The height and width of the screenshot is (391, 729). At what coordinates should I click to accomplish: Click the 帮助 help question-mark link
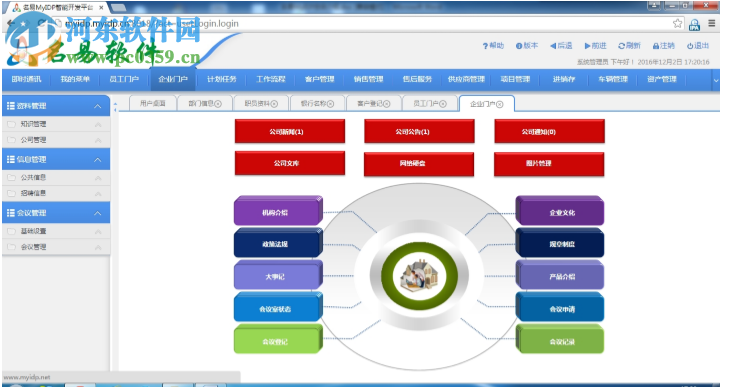493,46
